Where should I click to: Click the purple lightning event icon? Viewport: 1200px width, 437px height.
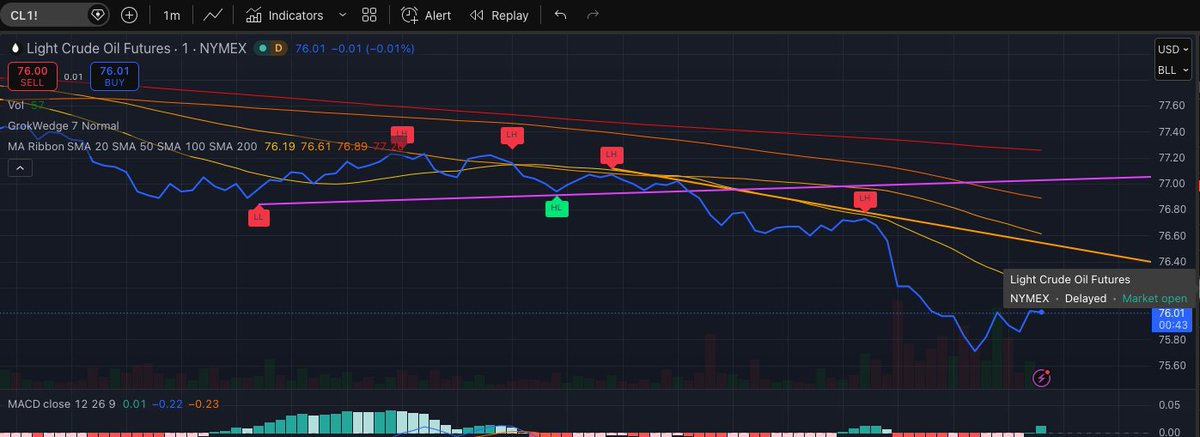click(1042, 378)
